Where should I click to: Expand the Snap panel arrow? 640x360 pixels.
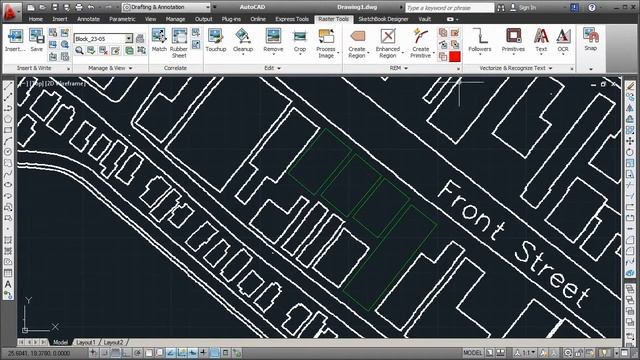click(591, 69)
